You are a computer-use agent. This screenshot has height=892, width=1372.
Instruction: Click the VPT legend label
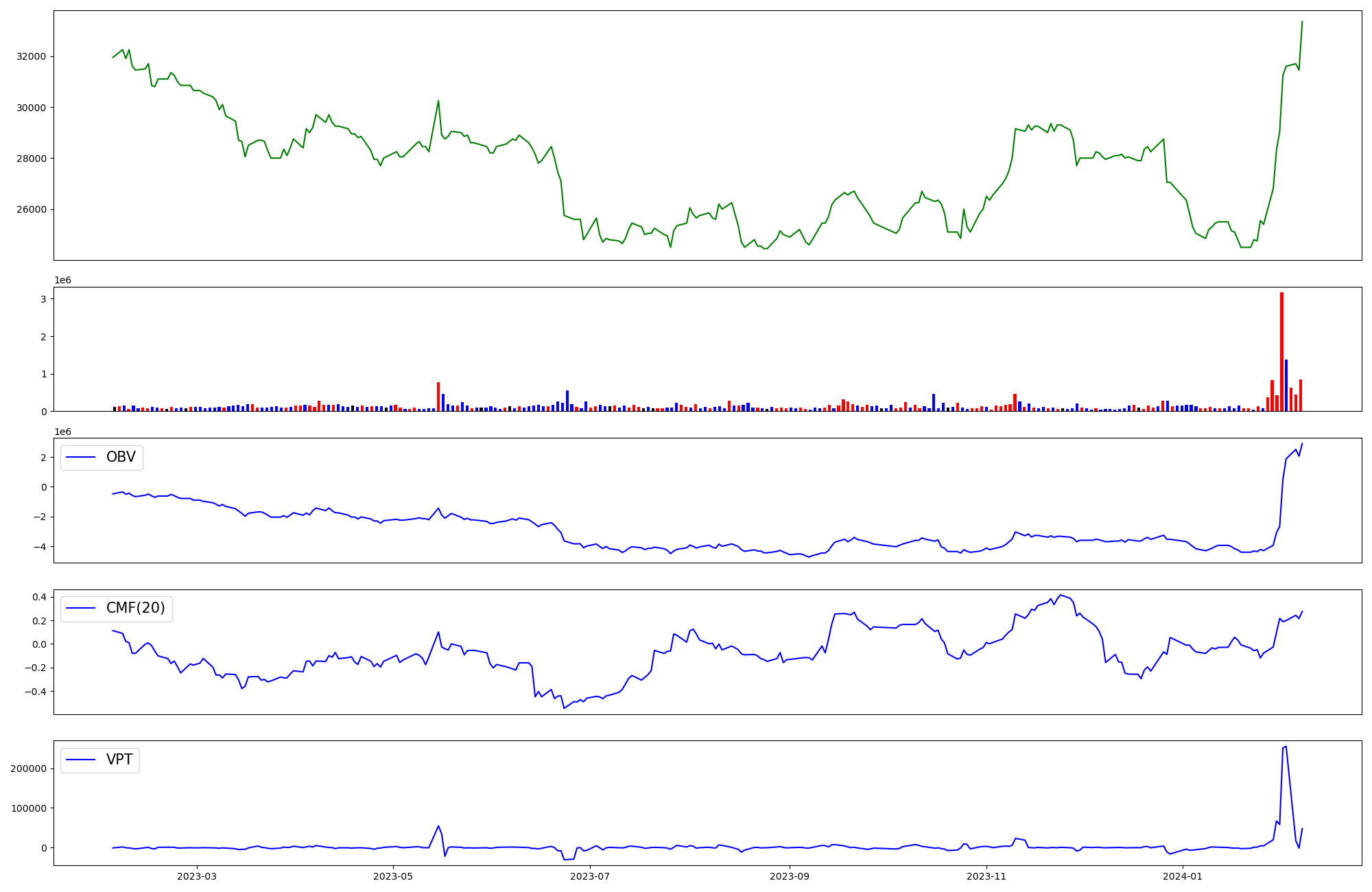[119, 760]
